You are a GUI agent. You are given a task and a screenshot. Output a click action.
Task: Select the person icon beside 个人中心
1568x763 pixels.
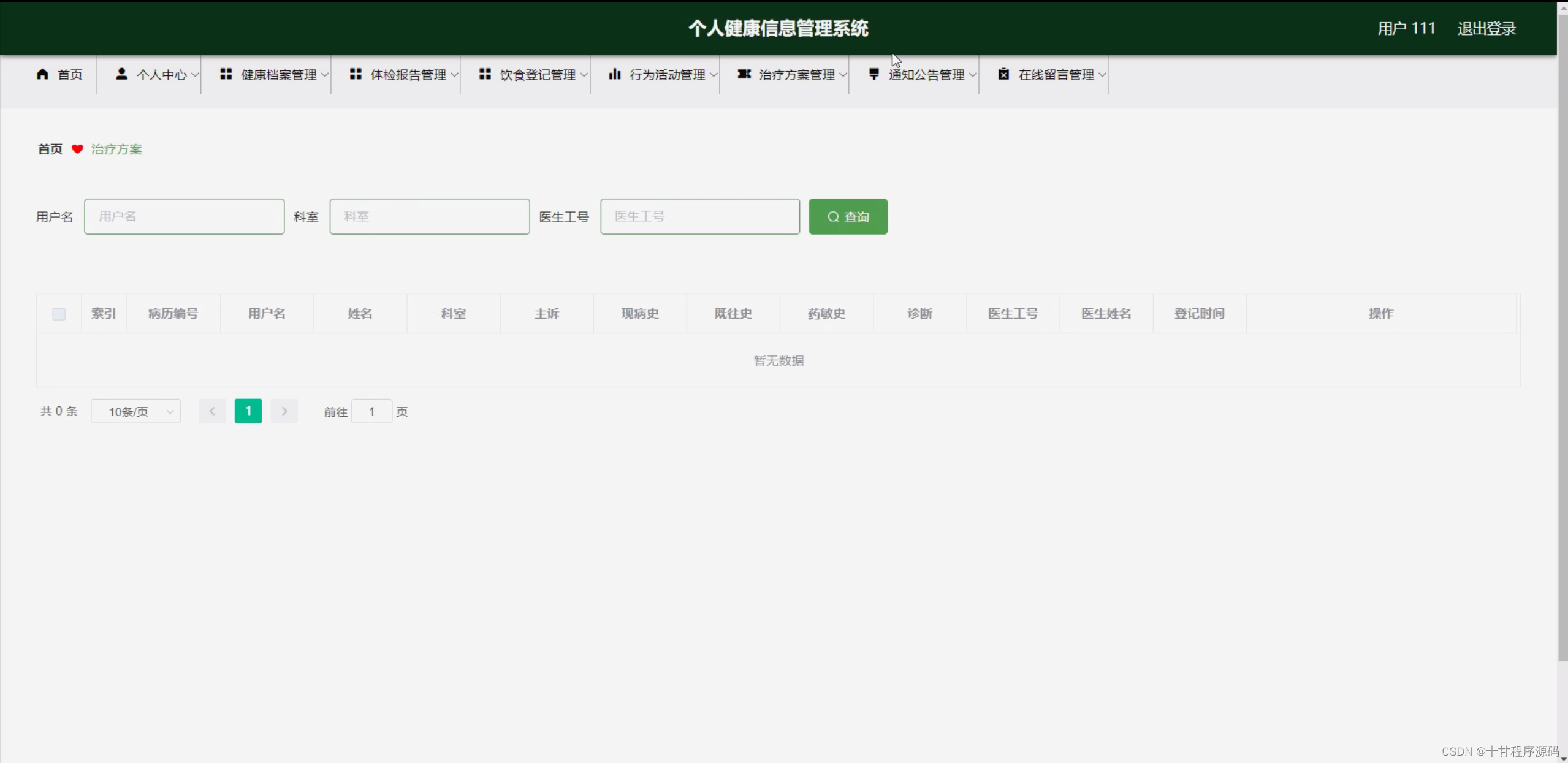121,74
